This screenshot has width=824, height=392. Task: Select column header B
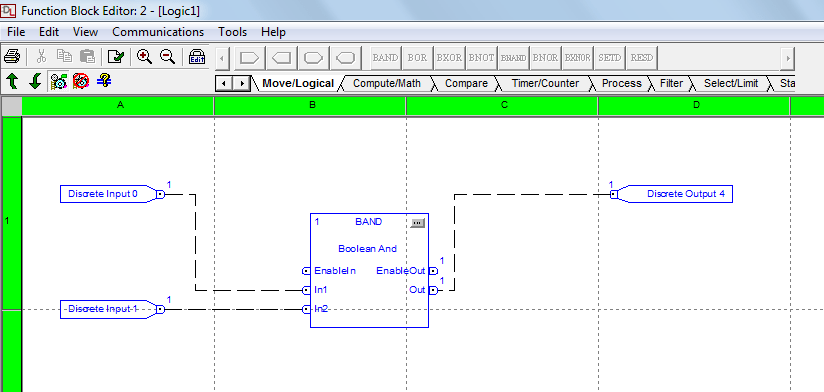click(x=311, y=105)
